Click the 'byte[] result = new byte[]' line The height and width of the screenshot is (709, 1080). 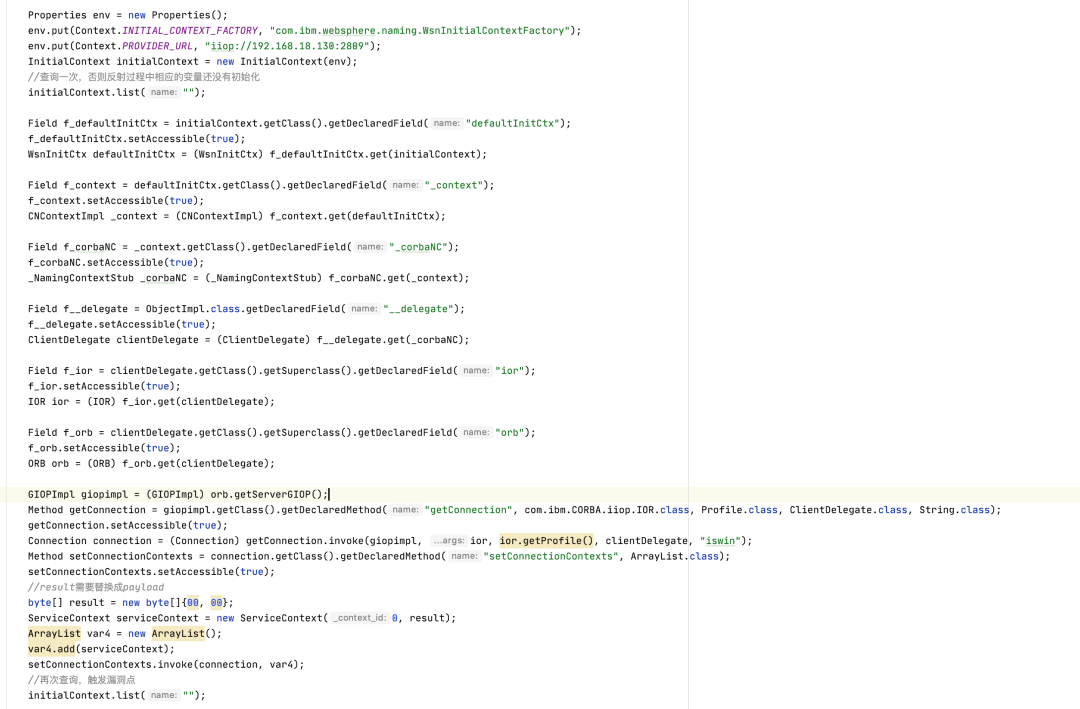(131, 603)
